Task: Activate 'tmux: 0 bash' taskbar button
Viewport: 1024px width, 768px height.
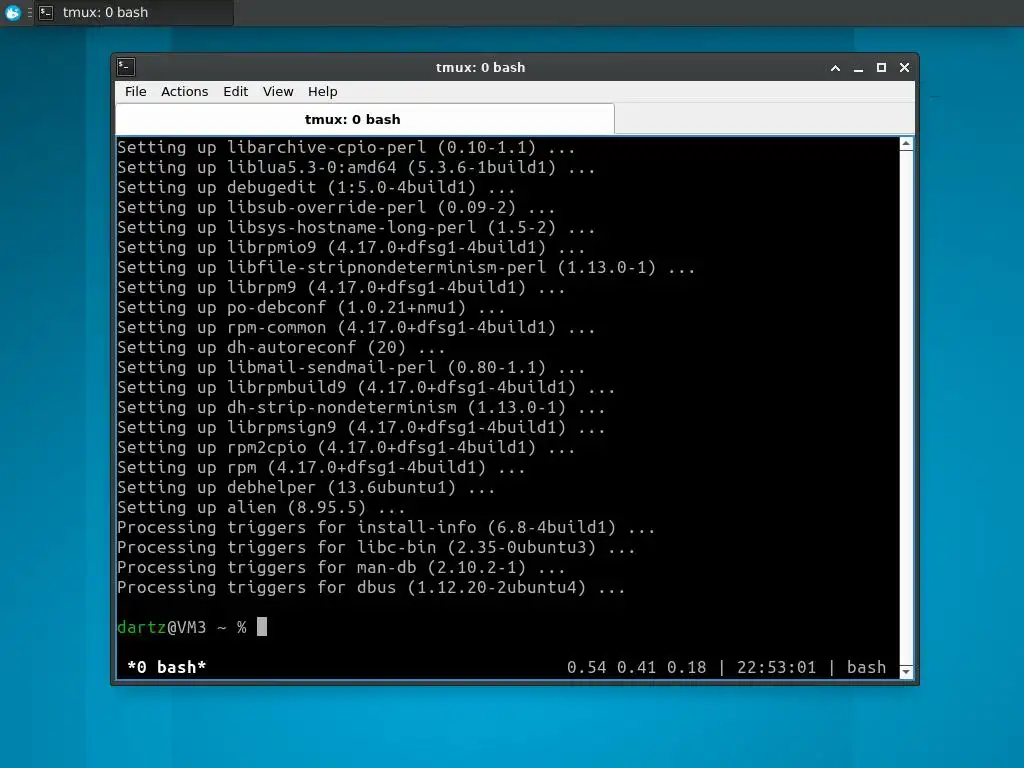Action: (133, 12)
